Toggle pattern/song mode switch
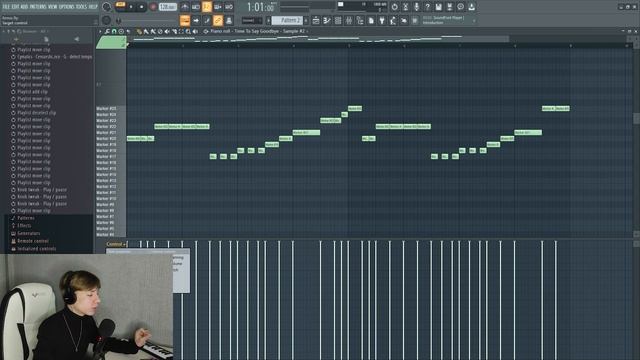The image size is (640, 360). click(120, 5)
